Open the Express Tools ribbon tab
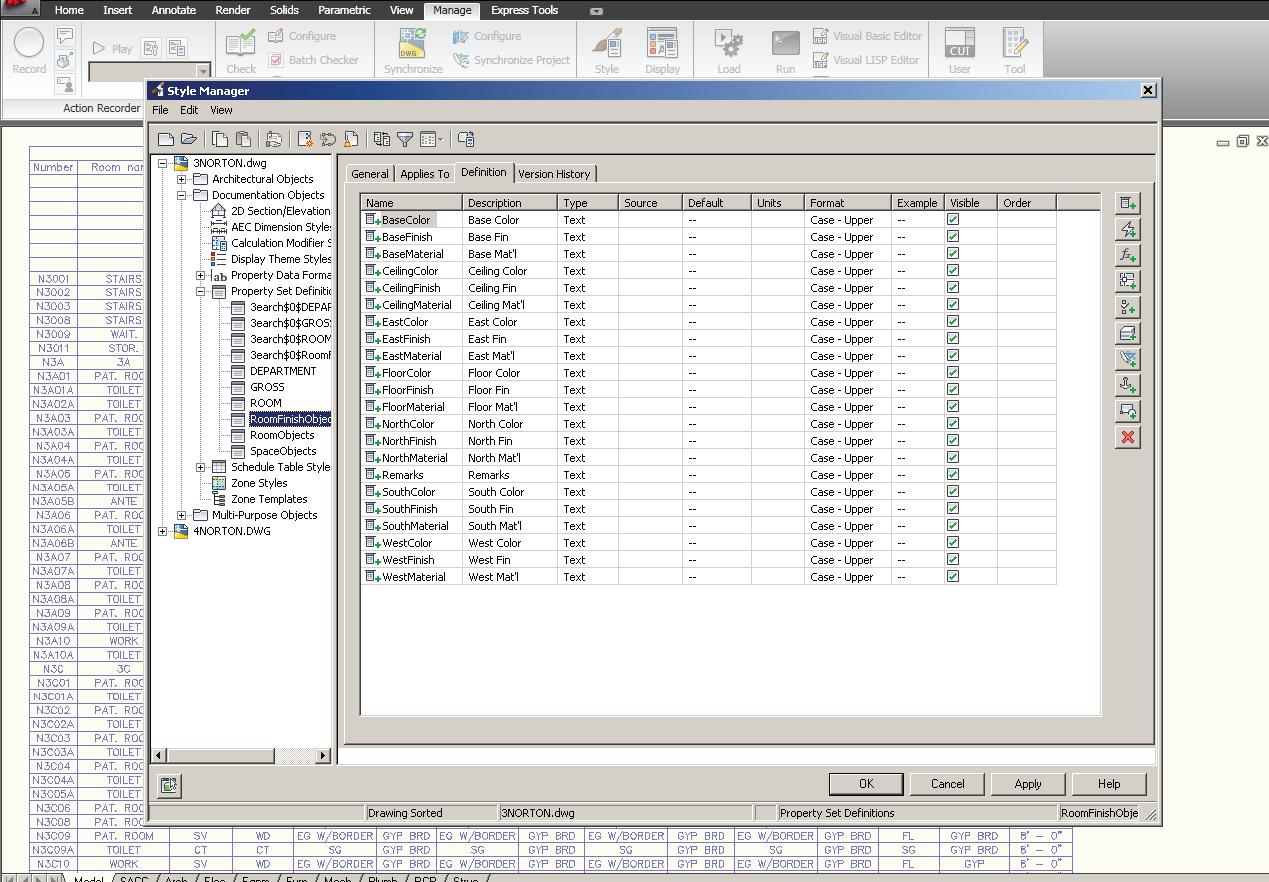1269x882 pixels. 524,10
